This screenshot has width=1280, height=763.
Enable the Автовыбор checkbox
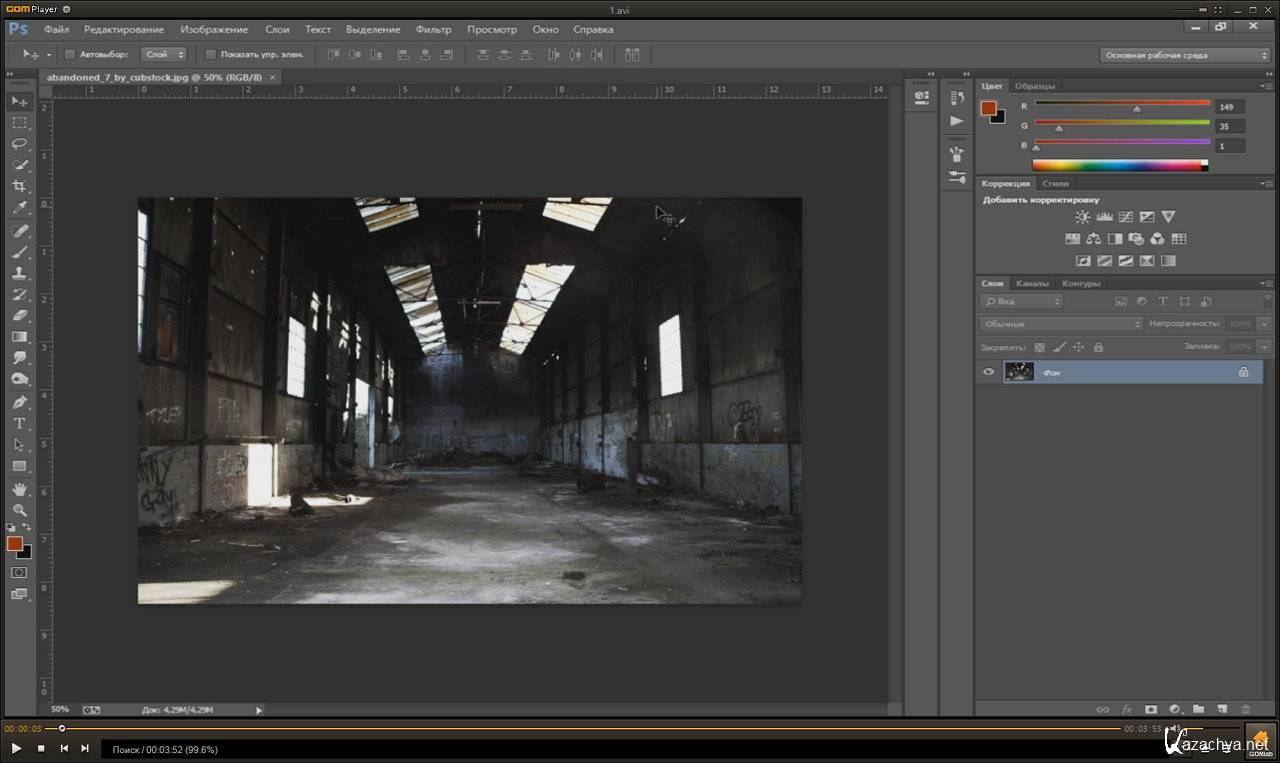click(x=70, y=54)
